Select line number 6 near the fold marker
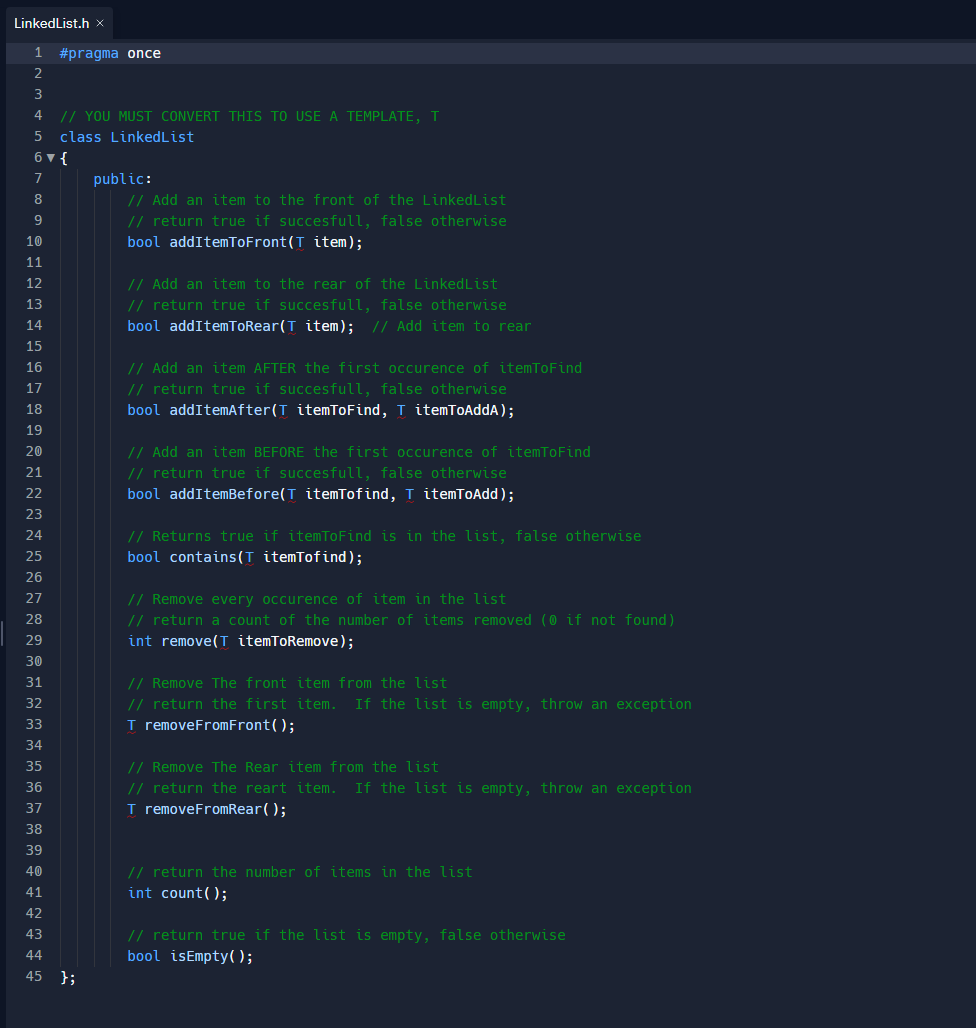This screenshot has width=976, height=1028. point(34,157)
